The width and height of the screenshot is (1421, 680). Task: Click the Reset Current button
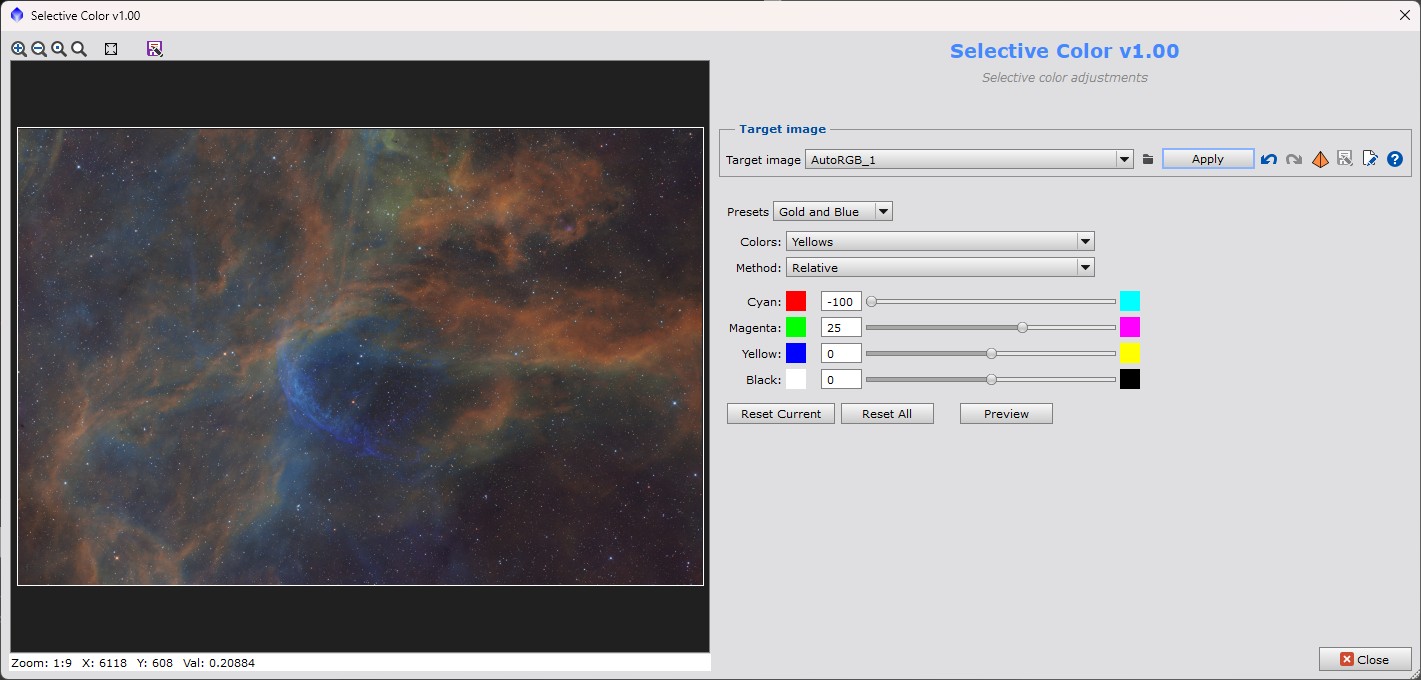[x=780, y=414]
